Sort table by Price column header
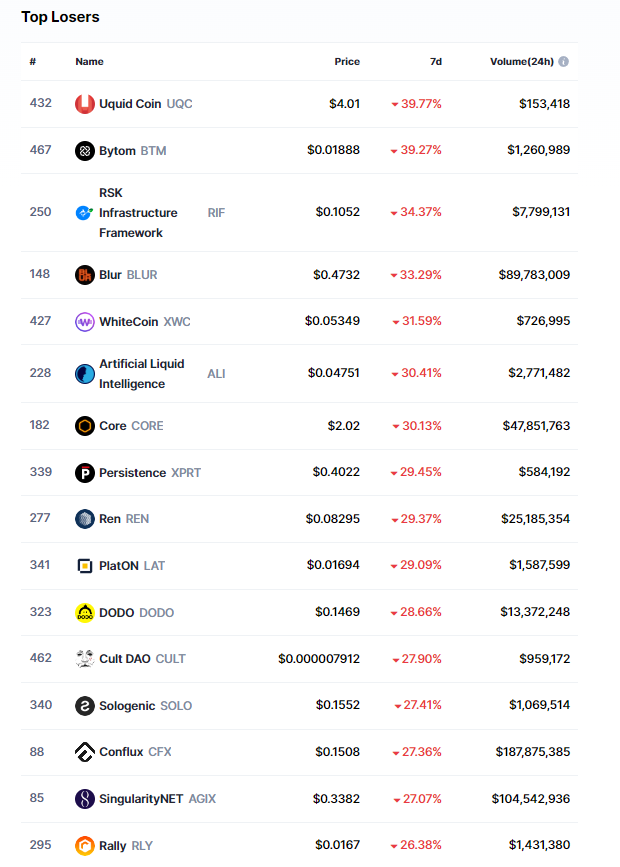The height and width of the screenshot is (867, 620). pyautogui.click(x=347, y=62)
